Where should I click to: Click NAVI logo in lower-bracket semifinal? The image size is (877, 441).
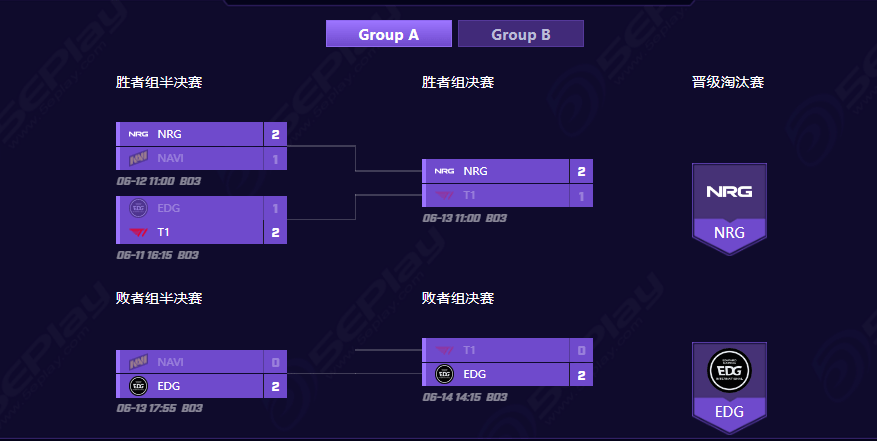[138, 362]
